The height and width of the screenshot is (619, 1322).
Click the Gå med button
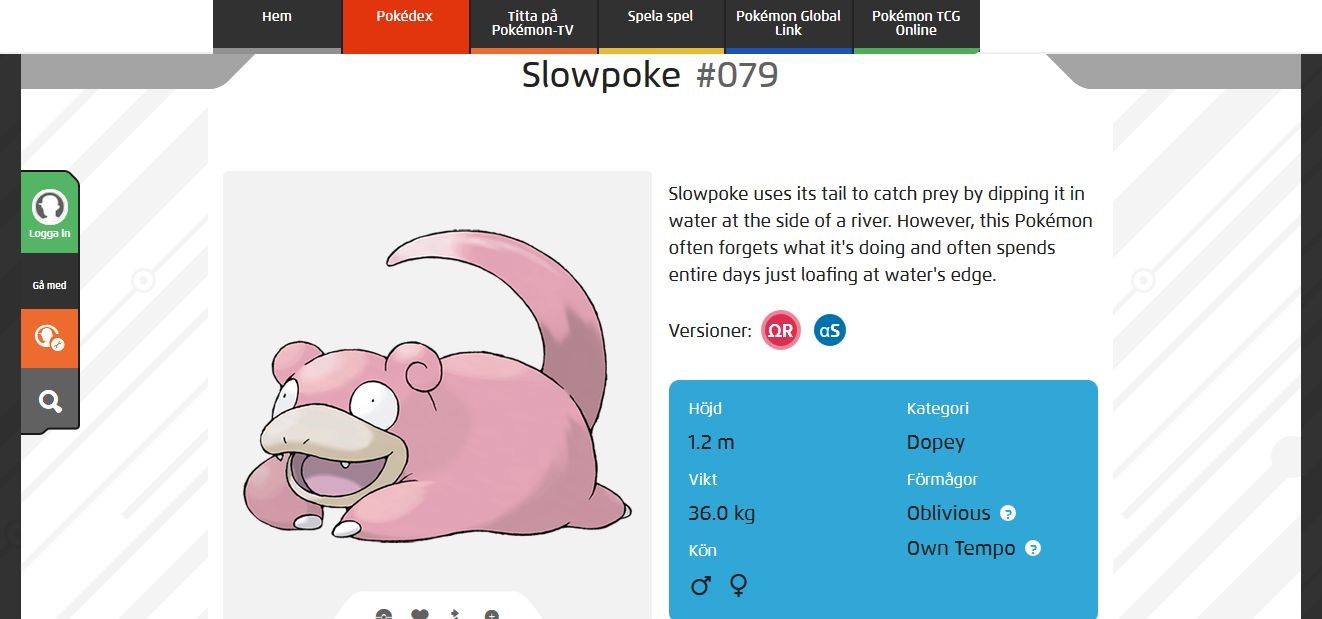coord(50,285)
